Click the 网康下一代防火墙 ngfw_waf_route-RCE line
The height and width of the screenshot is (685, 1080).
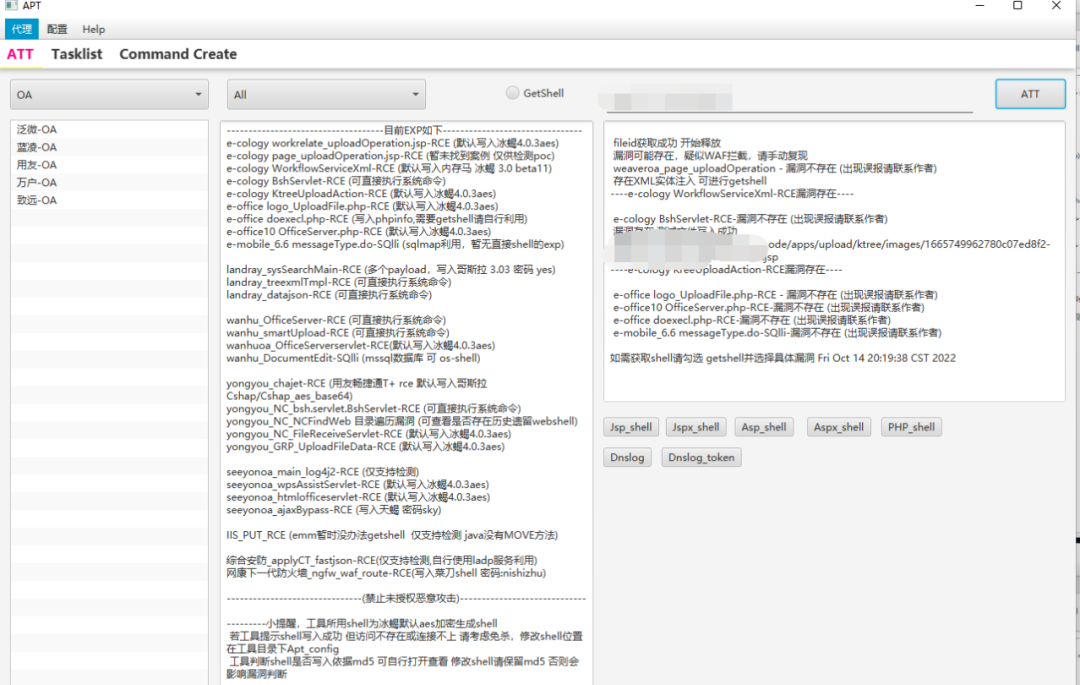pos(386,573)
